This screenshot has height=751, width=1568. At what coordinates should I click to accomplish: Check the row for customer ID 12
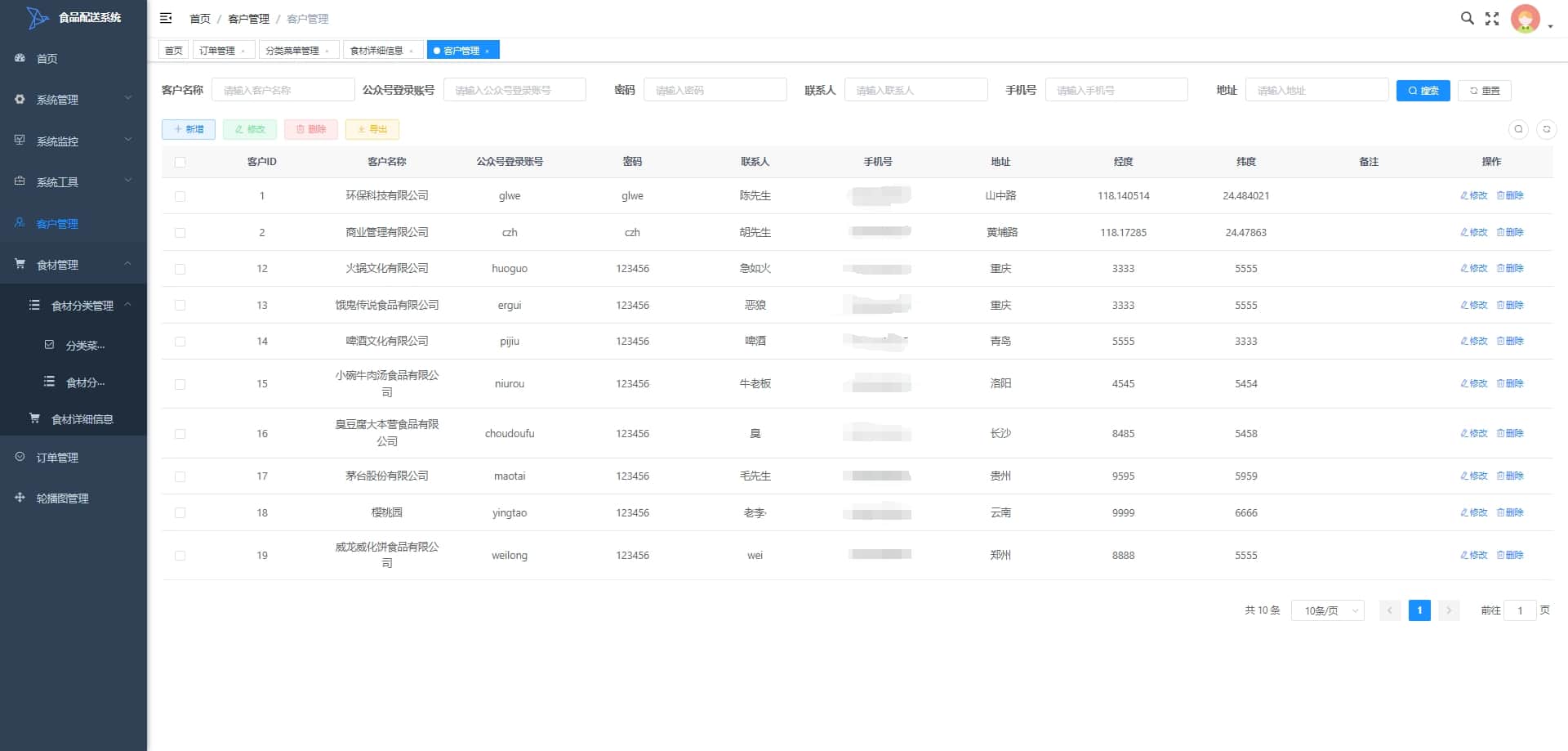click(x=180, y=269)
